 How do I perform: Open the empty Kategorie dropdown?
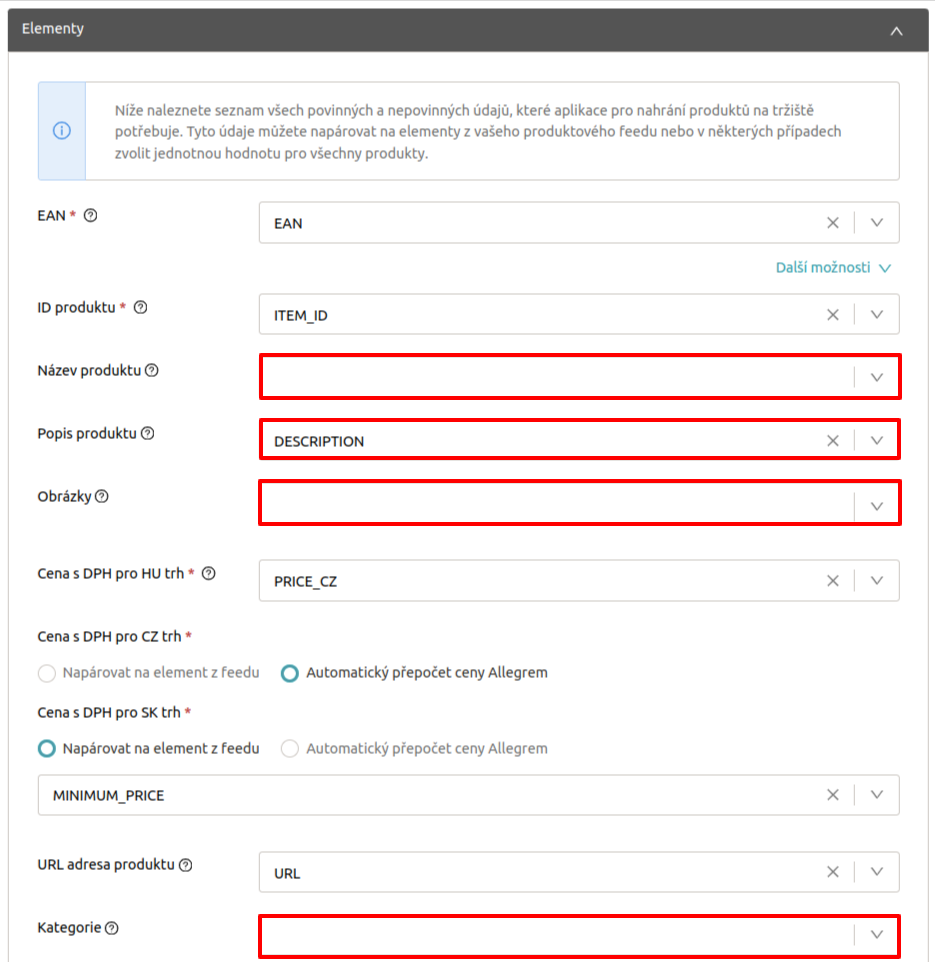click(x=877, y=935)
